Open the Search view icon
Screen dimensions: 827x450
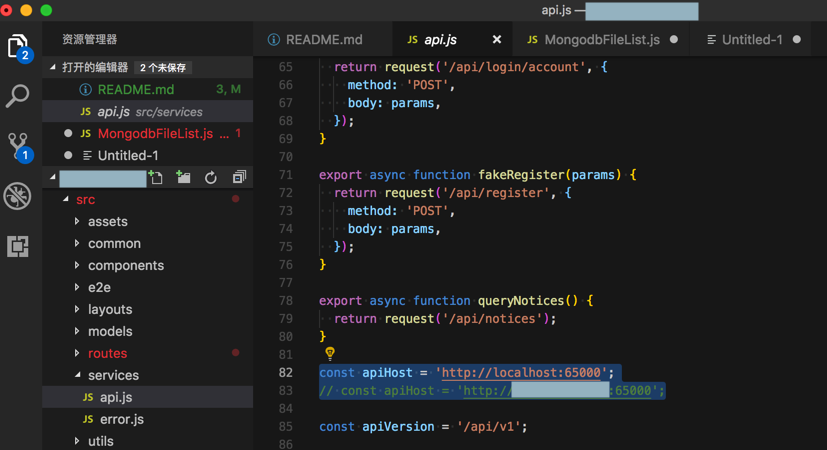[18, 96]
